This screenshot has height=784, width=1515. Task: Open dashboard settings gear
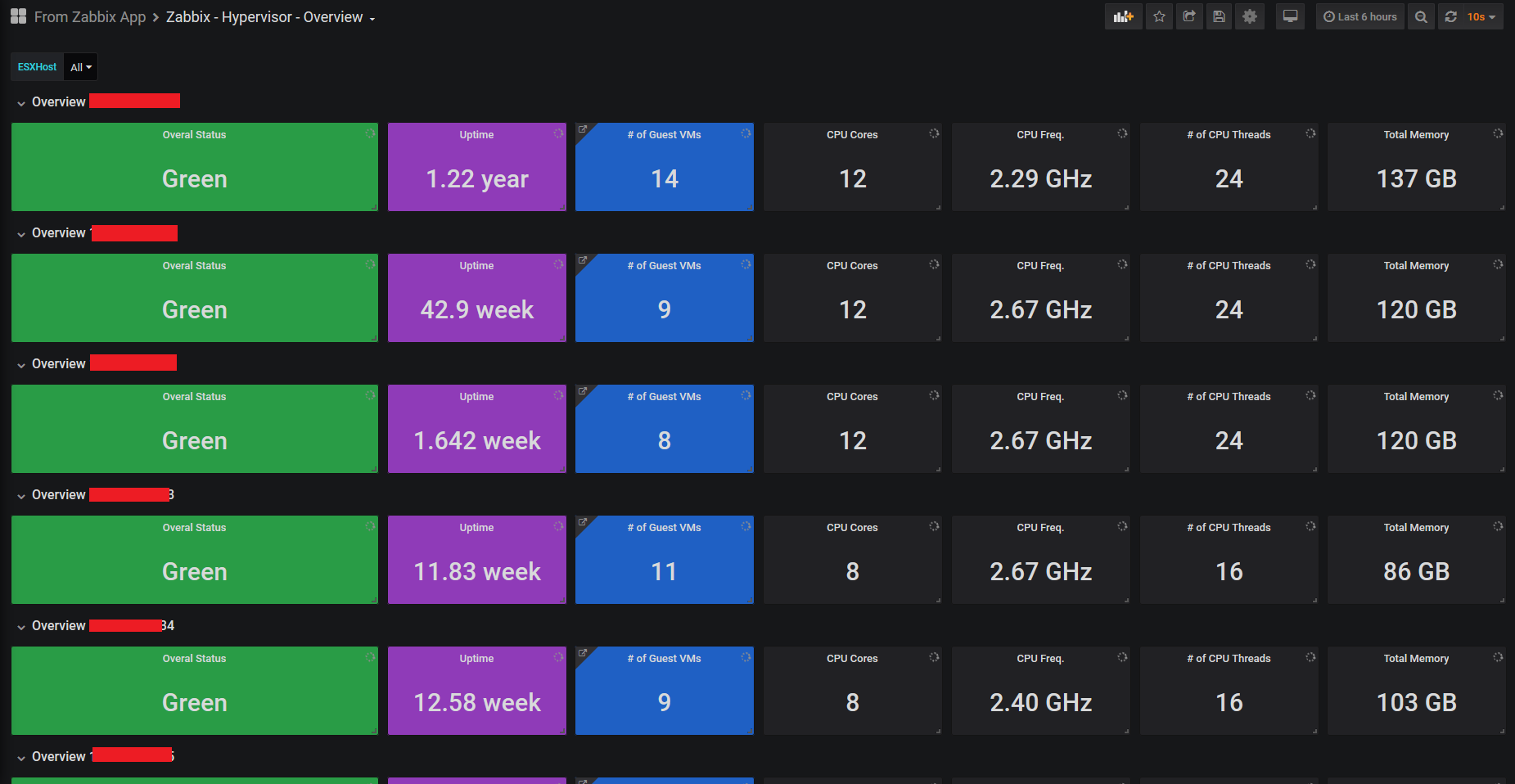click(1249, 16)
